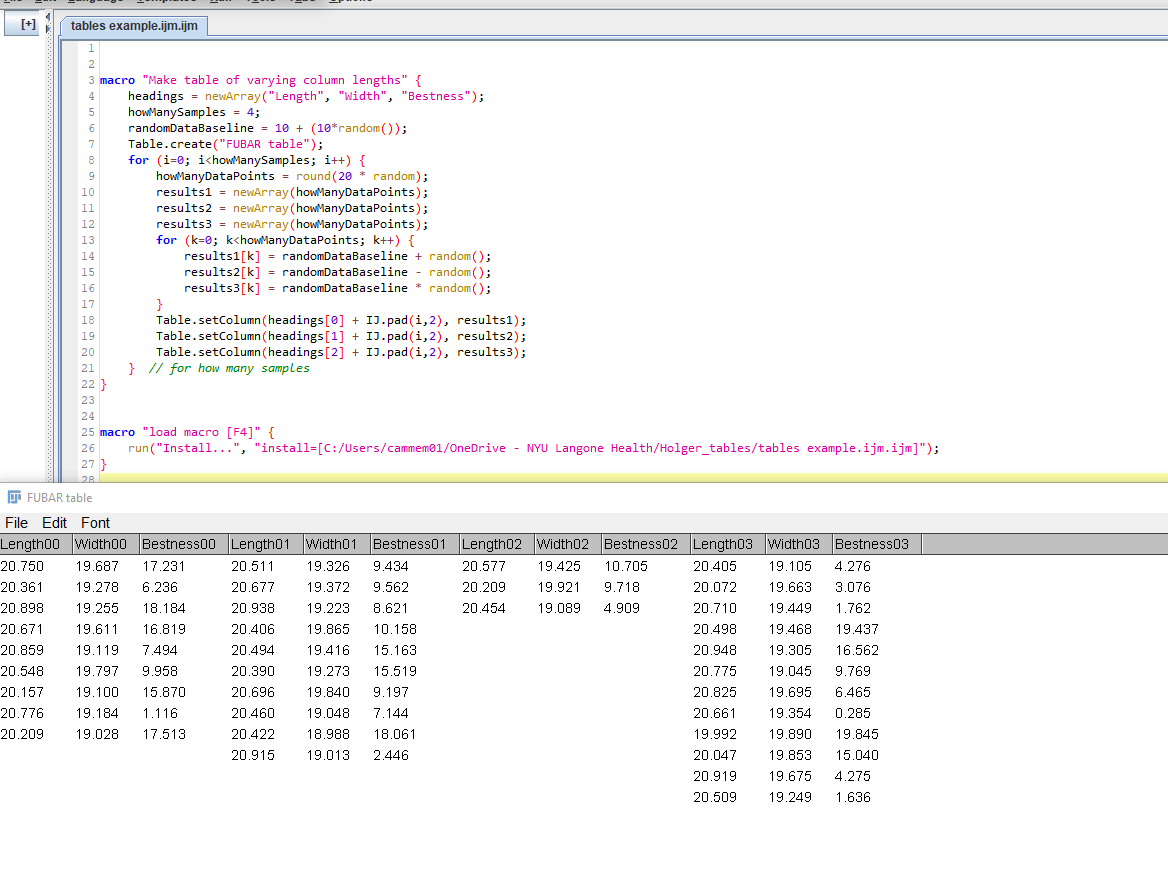The image size is (1168, 886).
Task: Select the cell with value 20.750
Action: pos(22,566)
